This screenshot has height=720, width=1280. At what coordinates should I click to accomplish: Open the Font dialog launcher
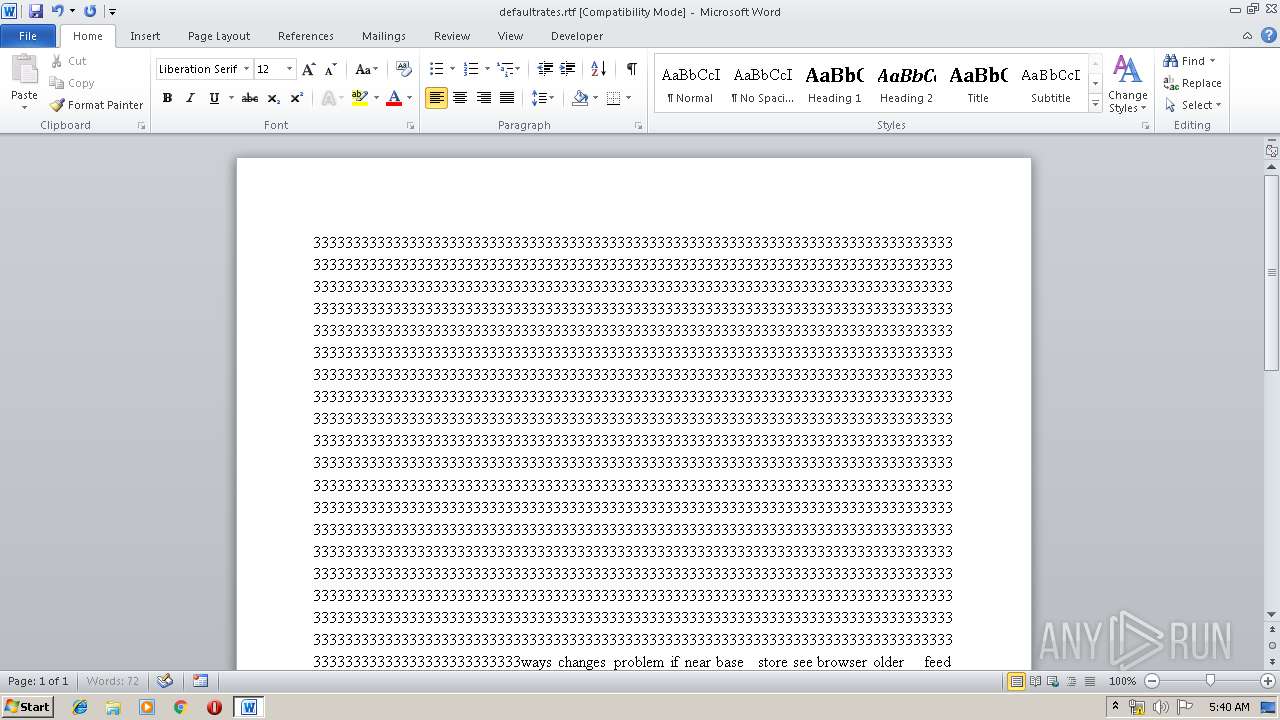tap(411, 126)
